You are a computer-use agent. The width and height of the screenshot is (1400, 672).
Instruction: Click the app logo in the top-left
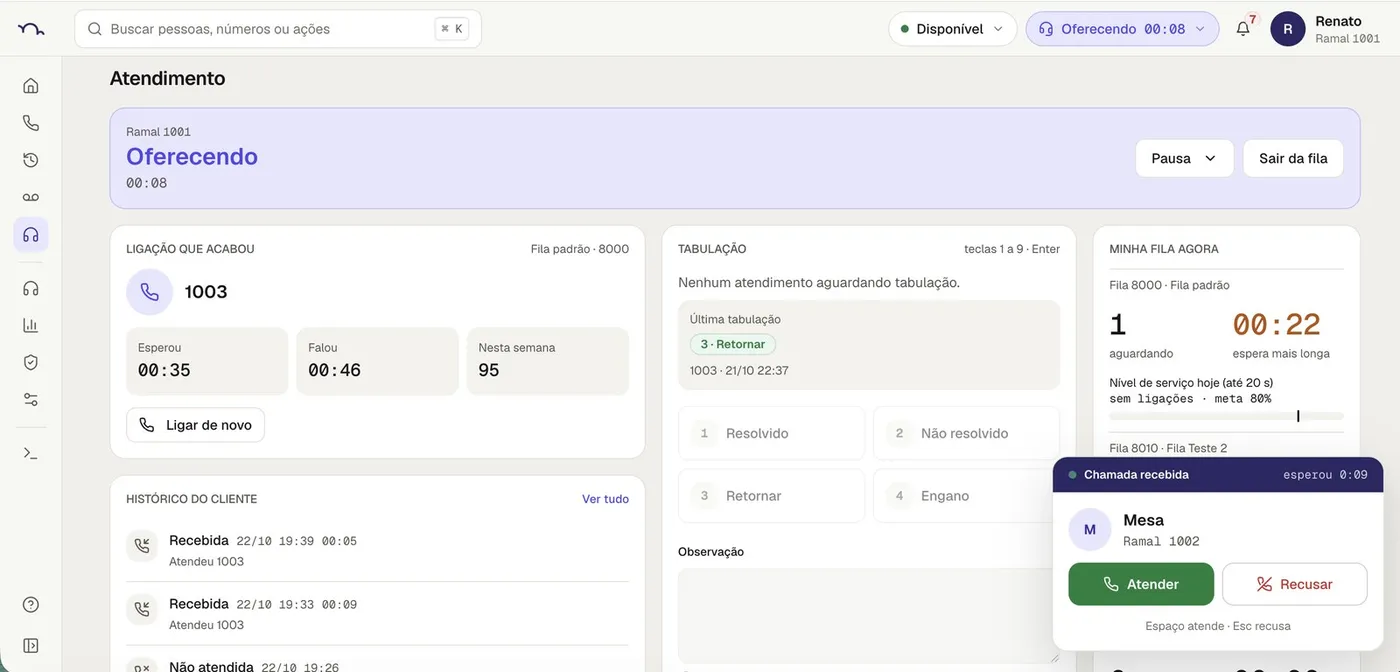31,29
